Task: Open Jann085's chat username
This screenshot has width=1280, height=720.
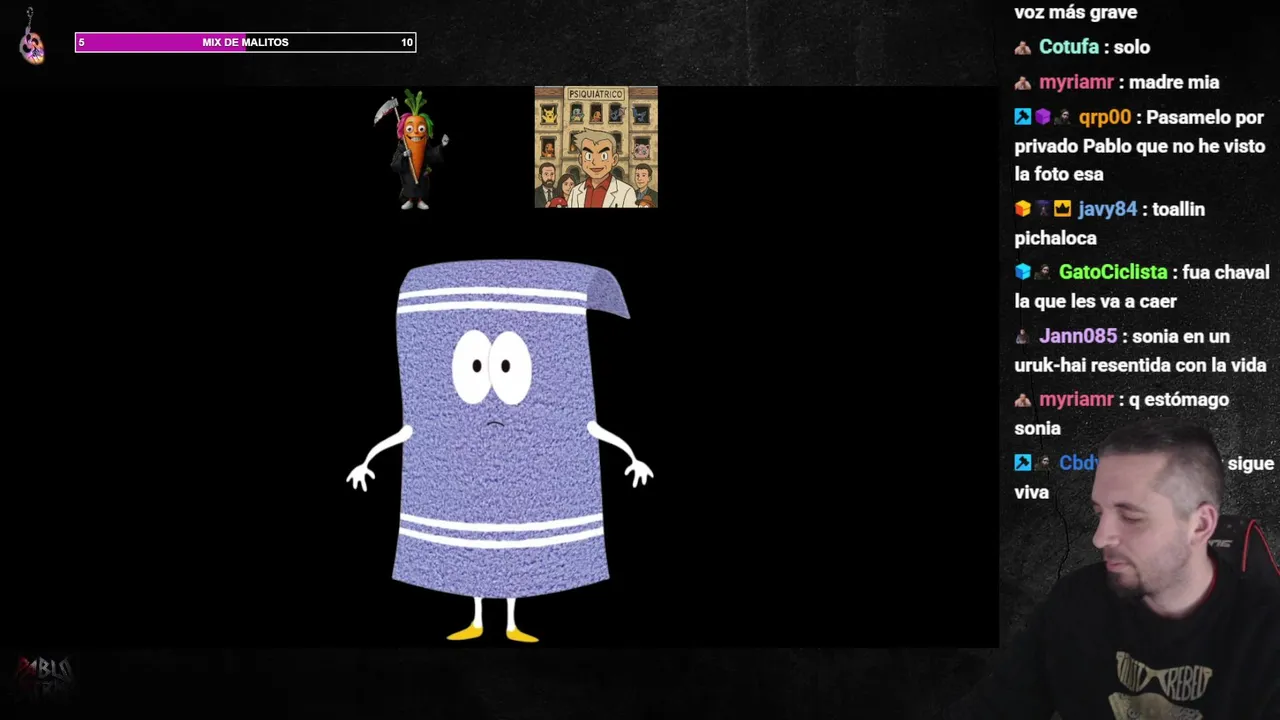Action: point(1078,336)
